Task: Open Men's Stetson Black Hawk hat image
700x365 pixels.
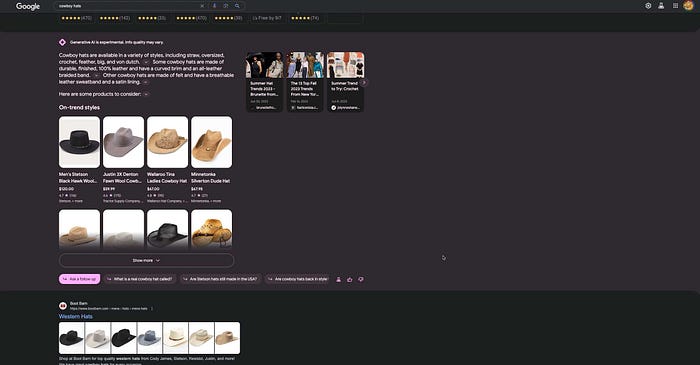Action: tap(79, 142)
